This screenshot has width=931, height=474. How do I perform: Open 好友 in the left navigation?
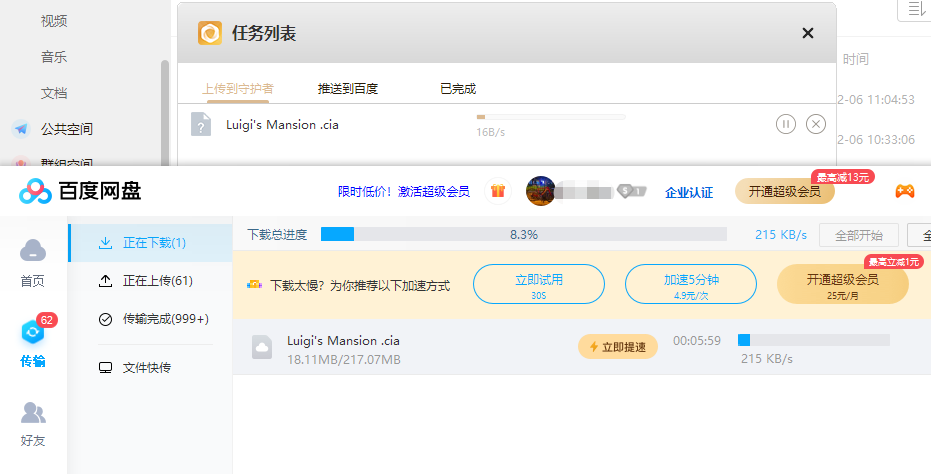click(33, 424)
